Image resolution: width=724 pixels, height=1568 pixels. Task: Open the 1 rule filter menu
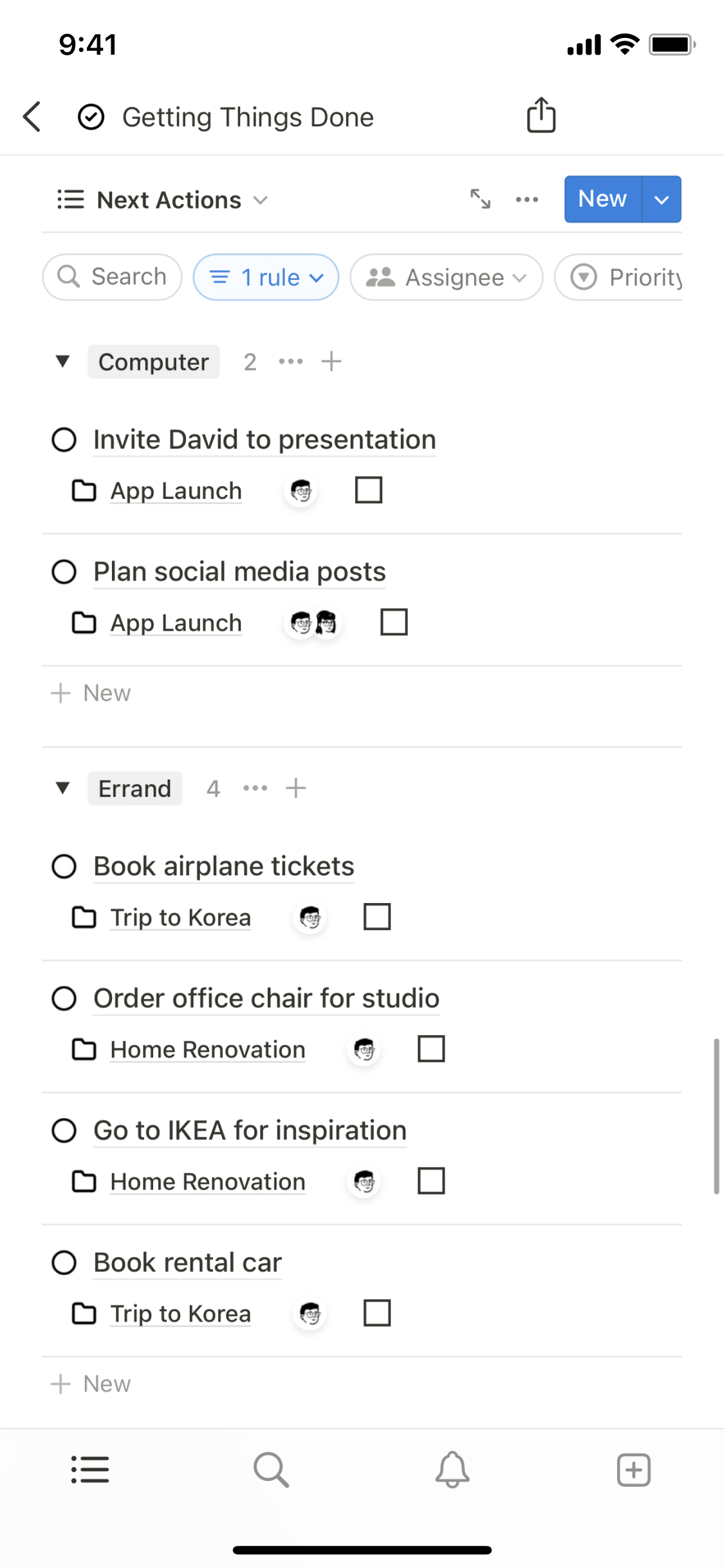(x=266, y=277)
